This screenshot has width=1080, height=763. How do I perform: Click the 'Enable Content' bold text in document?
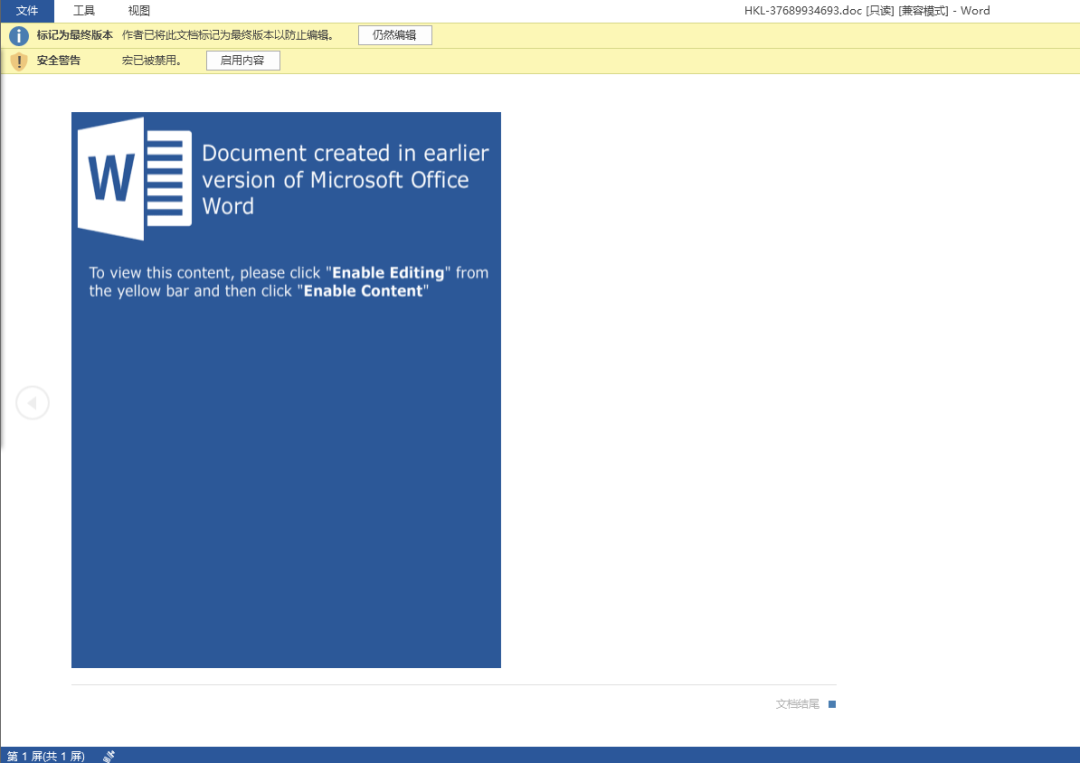pos(363,291)
